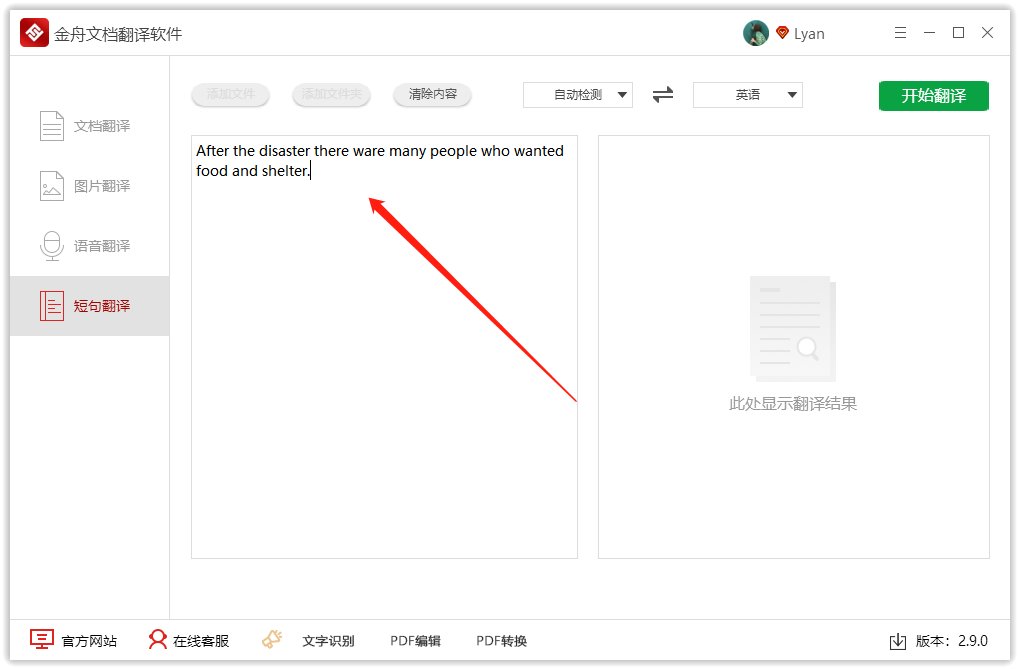Click the VIP membership badge icon

pos(782,31)
